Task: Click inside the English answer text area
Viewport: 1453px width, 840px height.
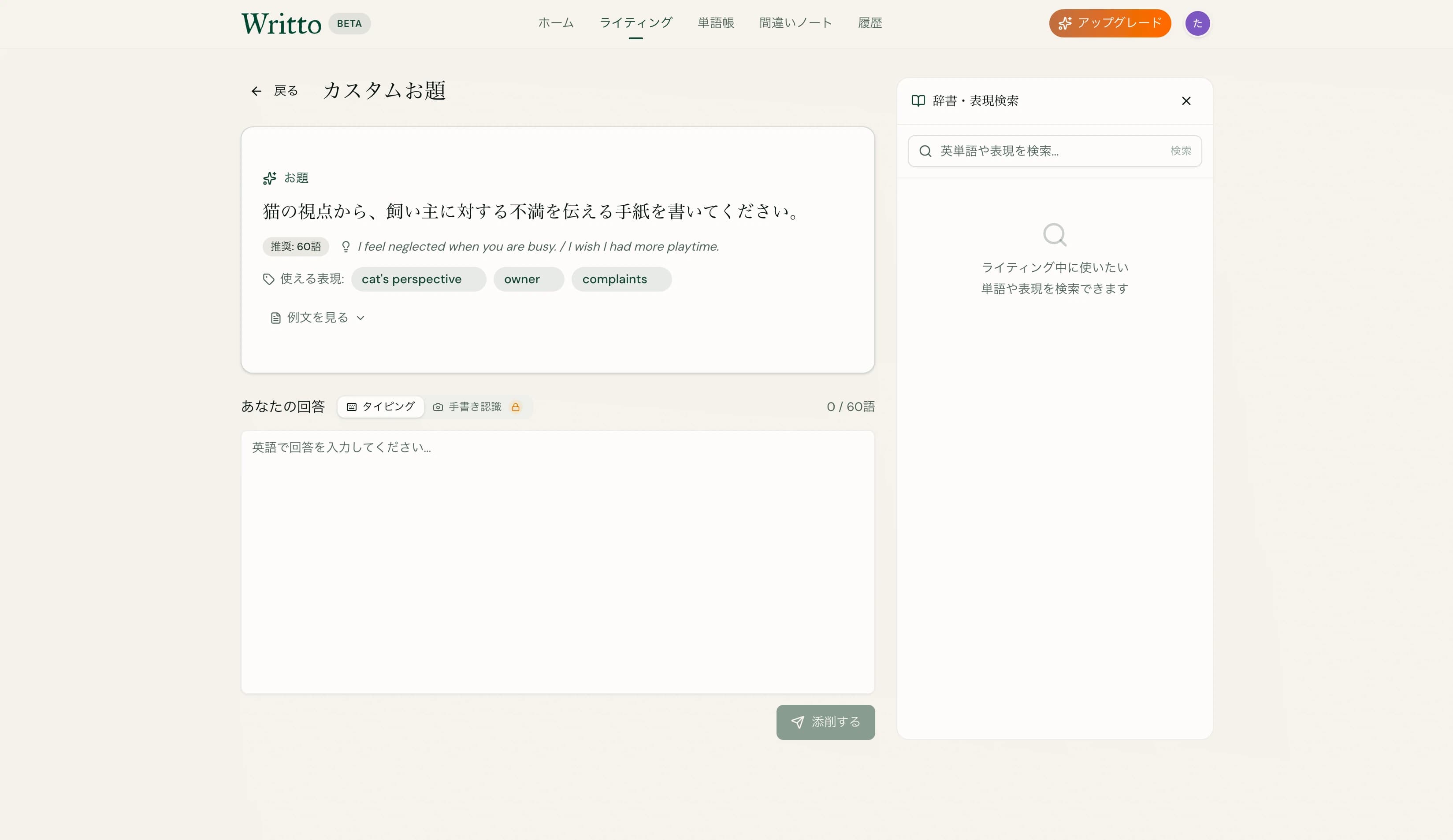Action: 557,562
